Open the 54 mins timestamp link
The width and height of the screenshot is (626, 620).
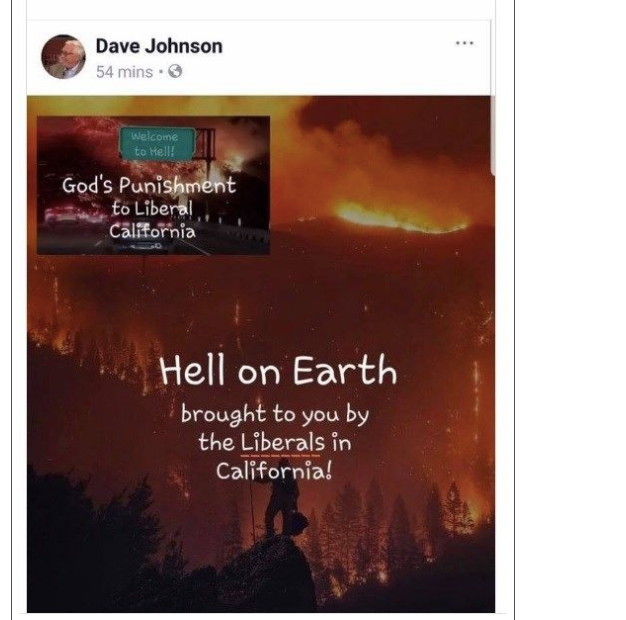point(124,72)
